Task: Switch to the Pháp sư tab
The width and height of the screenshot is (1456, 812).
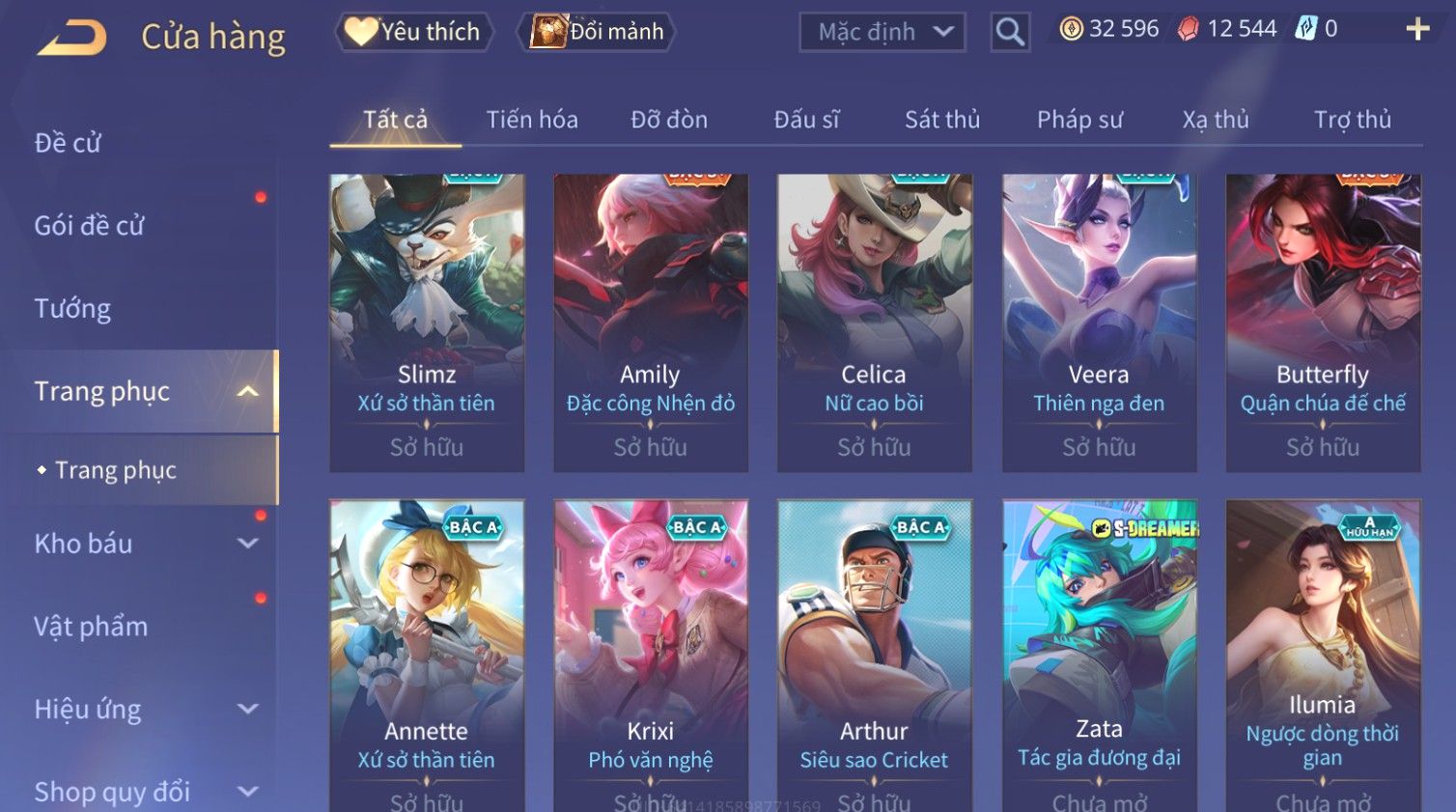Action: [1079, 120]
